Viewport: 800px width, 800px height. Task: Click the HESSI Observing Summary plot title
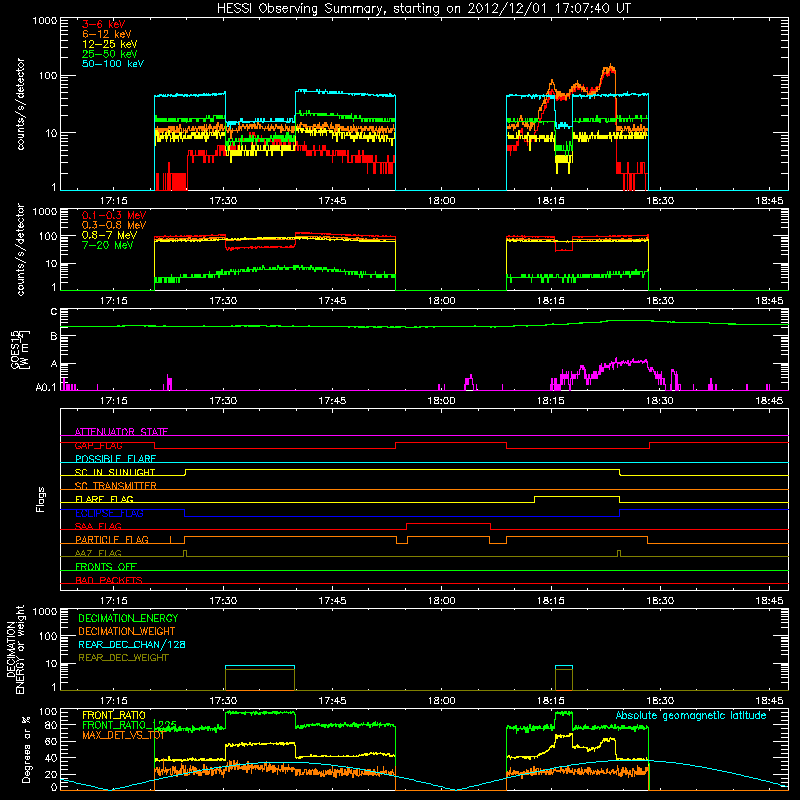pyautogui.click(x=424, y=9)
